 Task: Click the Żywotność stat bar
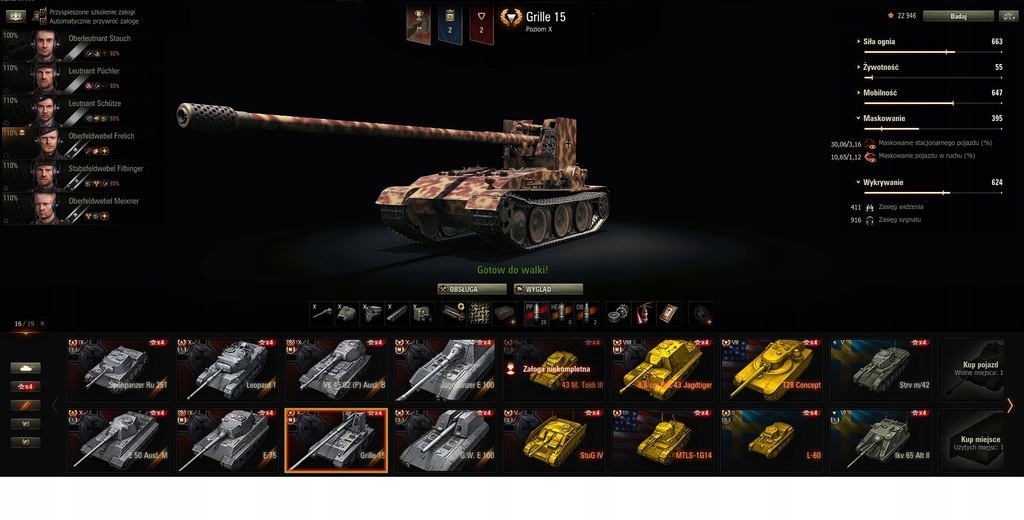coord(933,77)
